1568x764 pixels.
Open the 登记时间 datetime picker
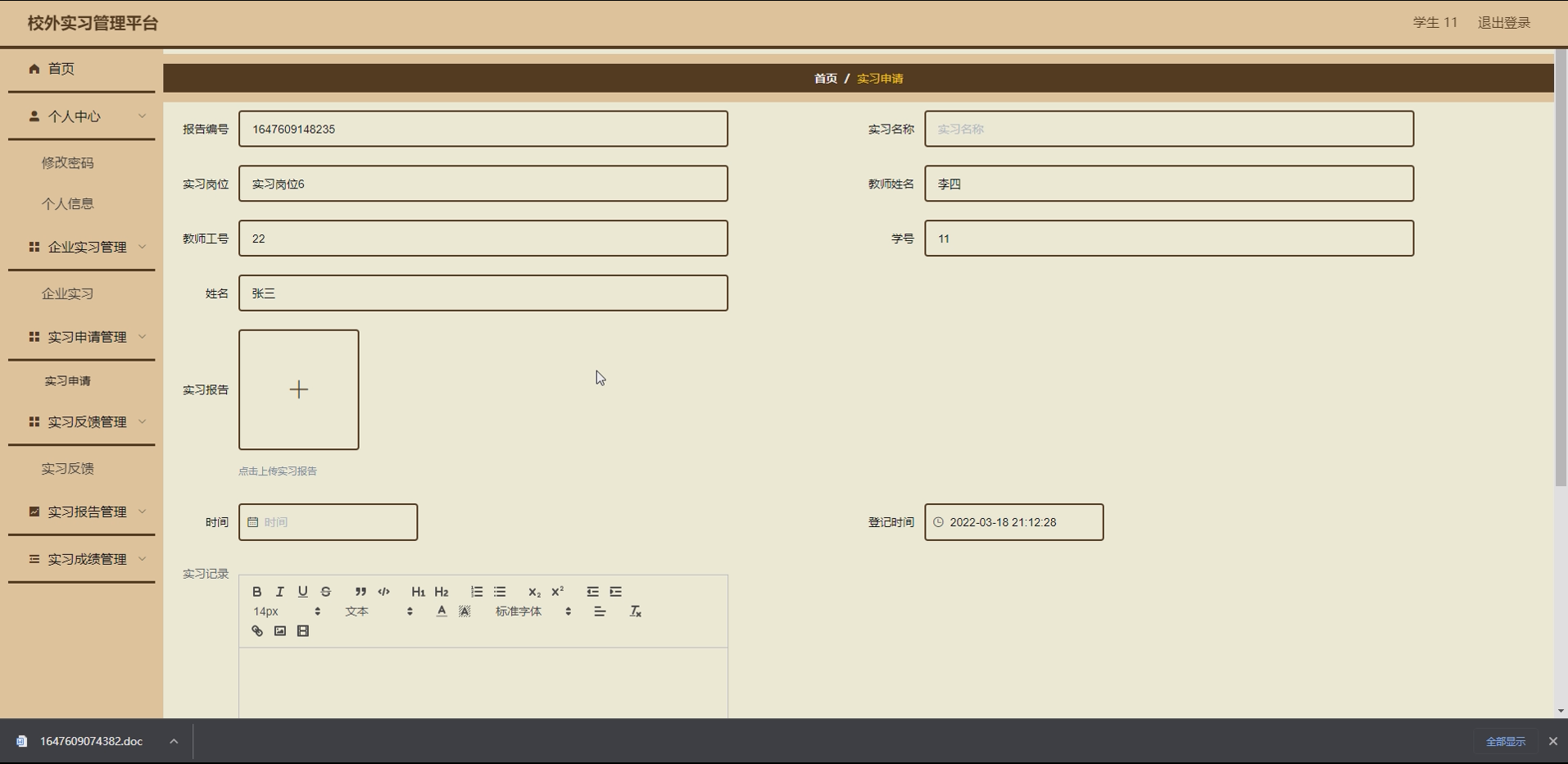(x=1013, y=522)
